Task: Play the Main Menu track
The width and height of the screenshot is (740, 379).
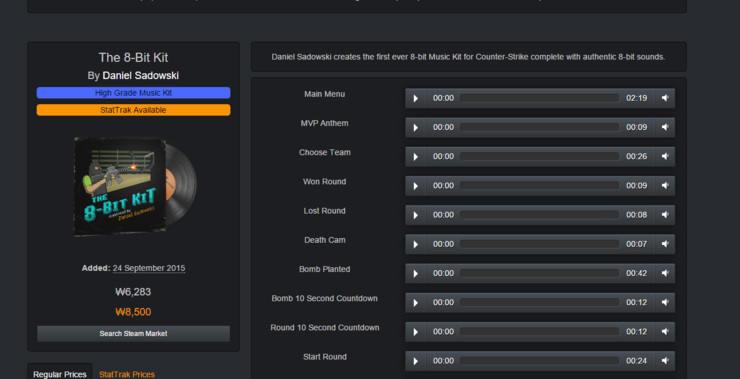Action: click(416, 98)
